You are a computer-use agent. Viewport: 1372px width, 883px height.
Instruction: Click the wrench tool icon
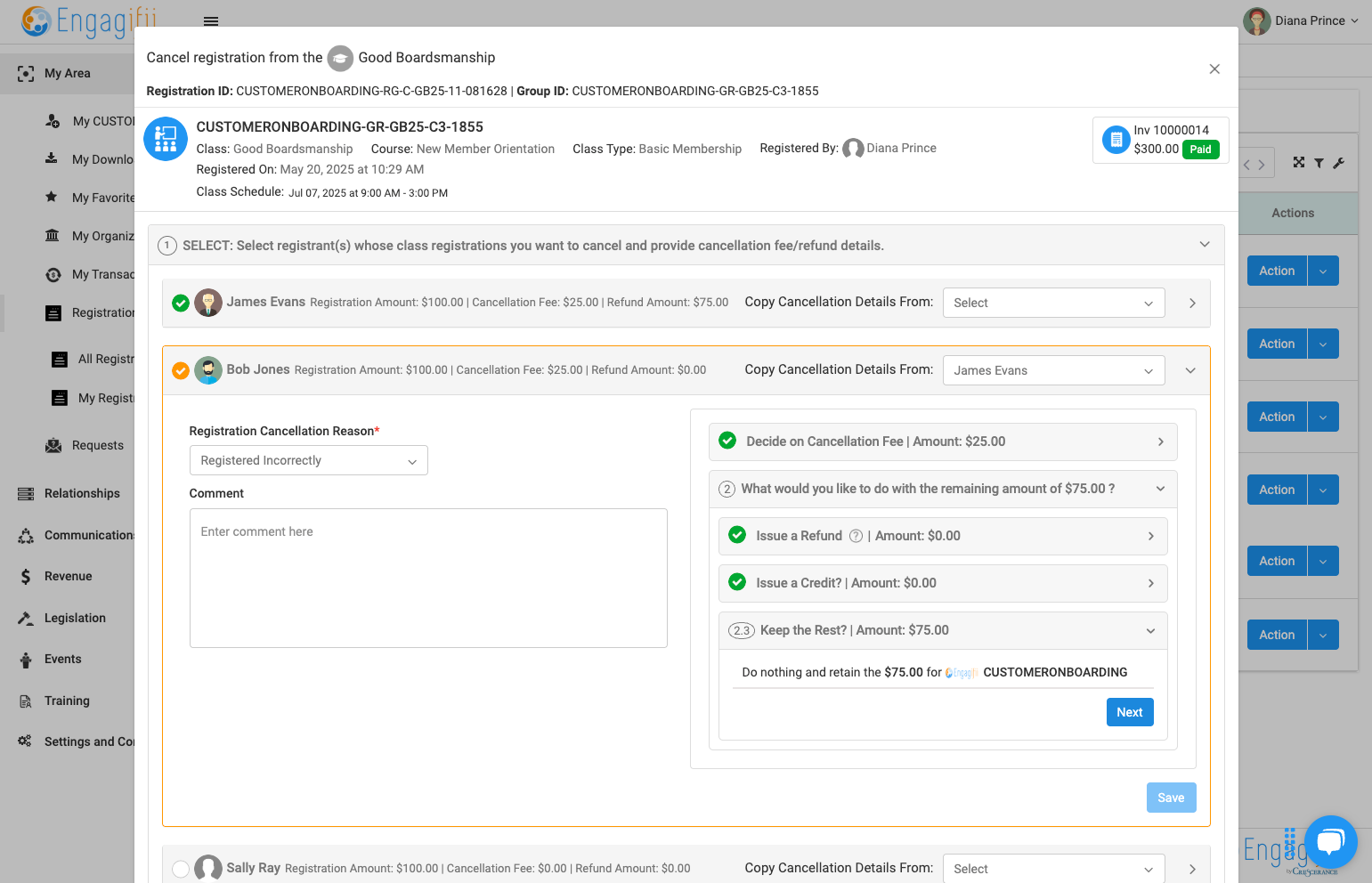tap(1339, 163)
